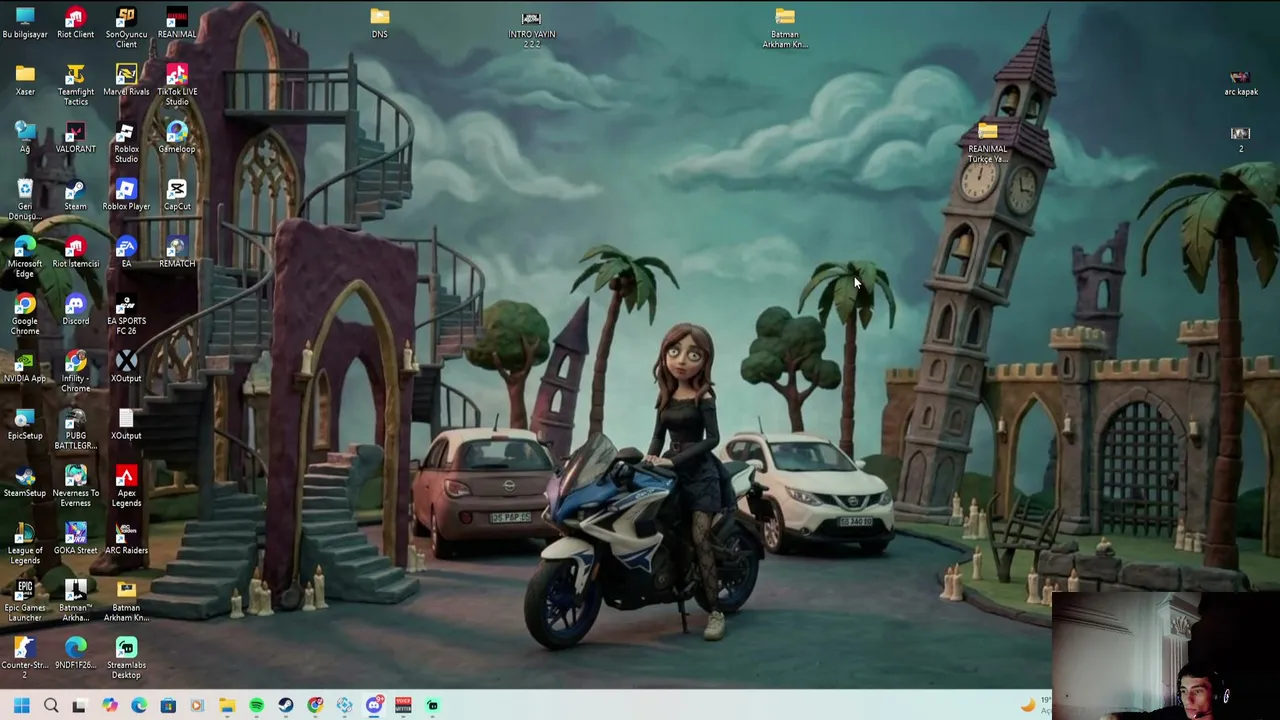This screenshot has width=1280, height=720.
Task: Select the EpicSetup installer icon
Action: [25, 424]
